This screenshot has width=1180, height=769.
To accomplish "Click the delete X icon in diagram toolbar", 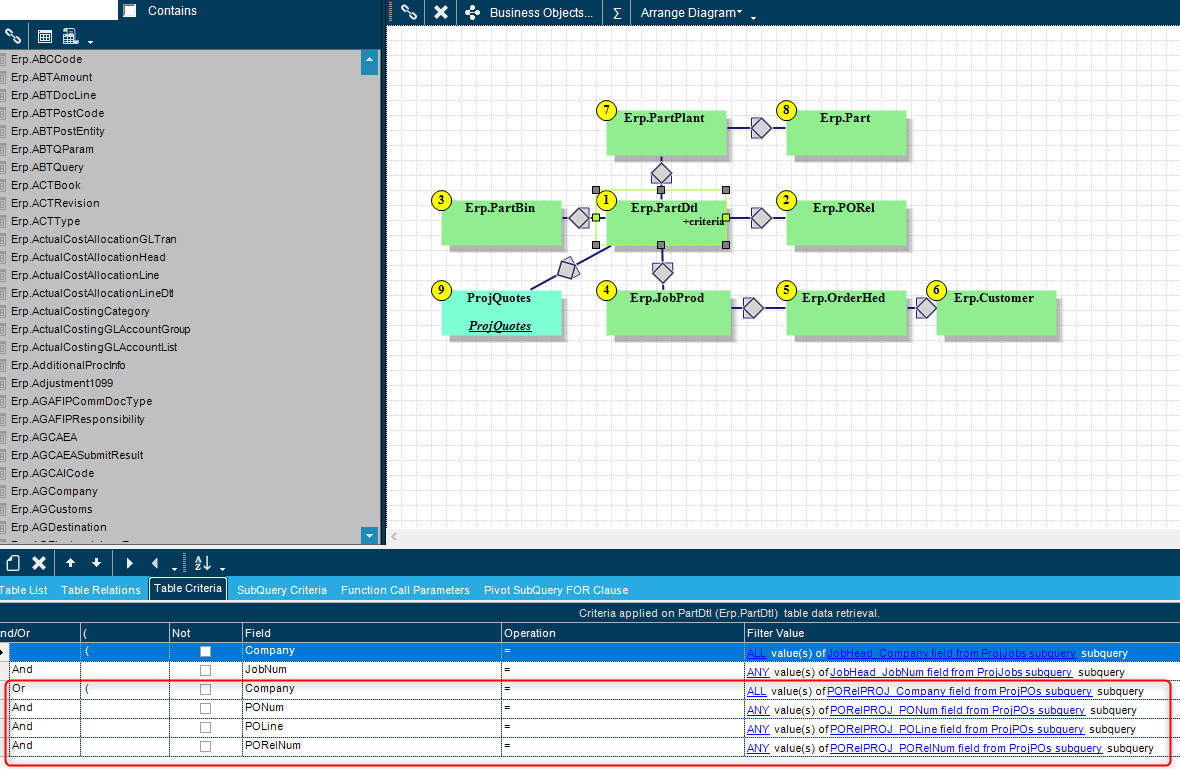I will (440, 13).
